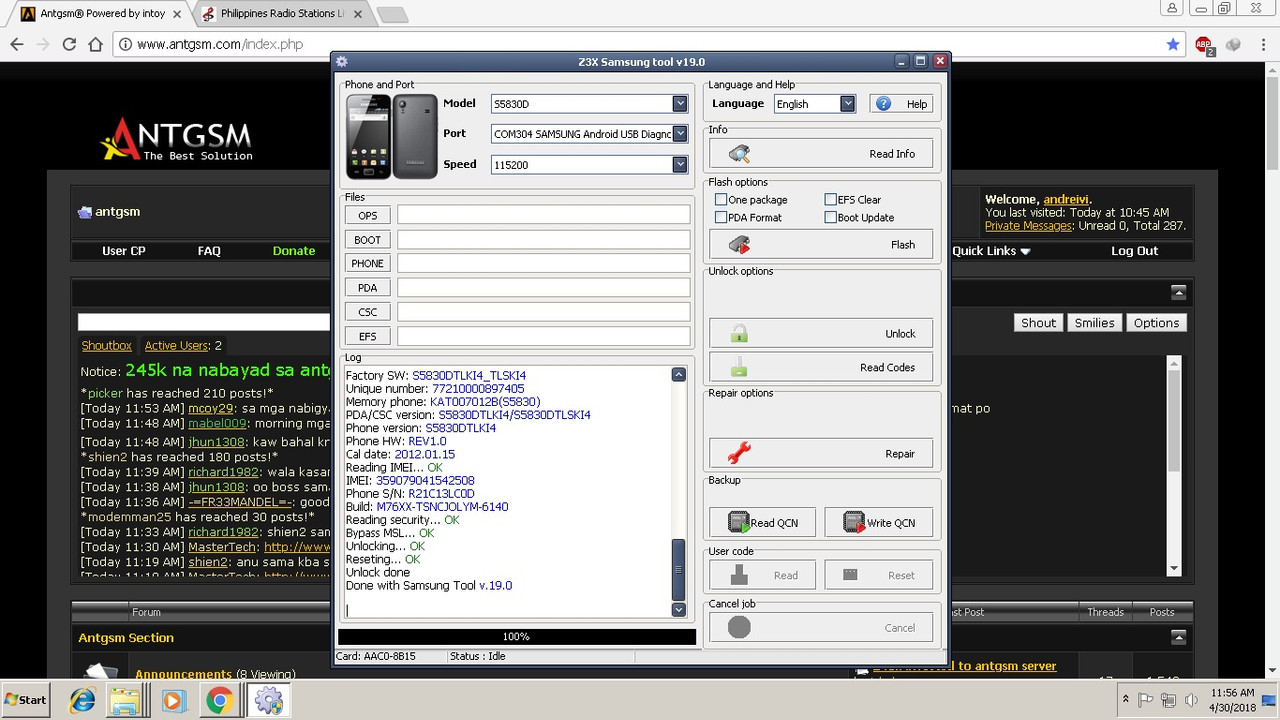
Task: Open User CP in the forum navbar
Action: coord(124,251)
